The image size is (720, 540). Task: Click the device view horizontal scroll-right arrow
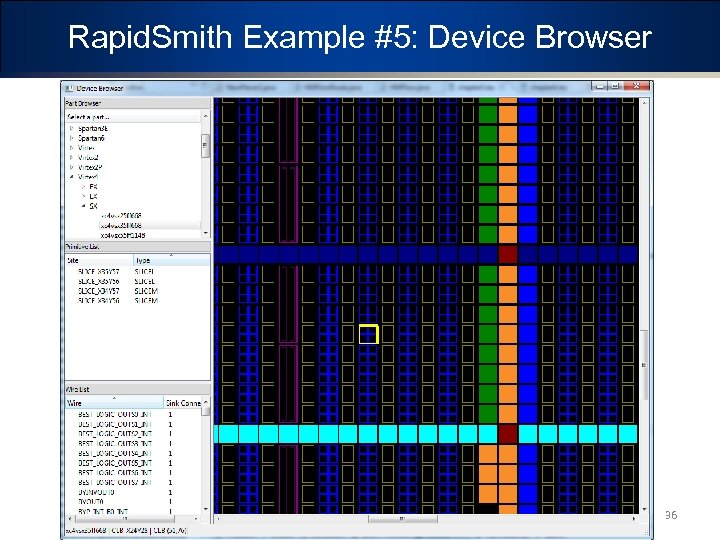point(634,519)
